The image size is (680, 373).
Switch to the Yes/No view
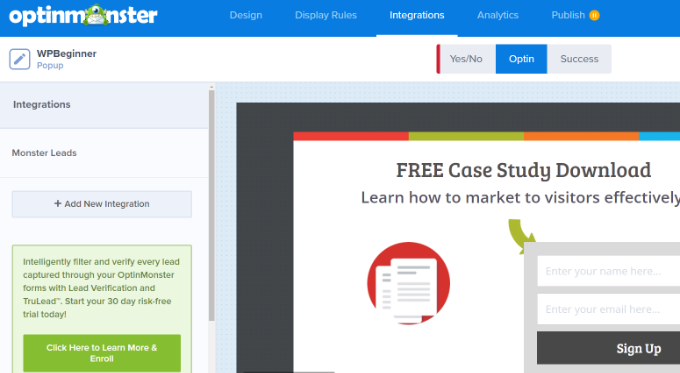466,59
